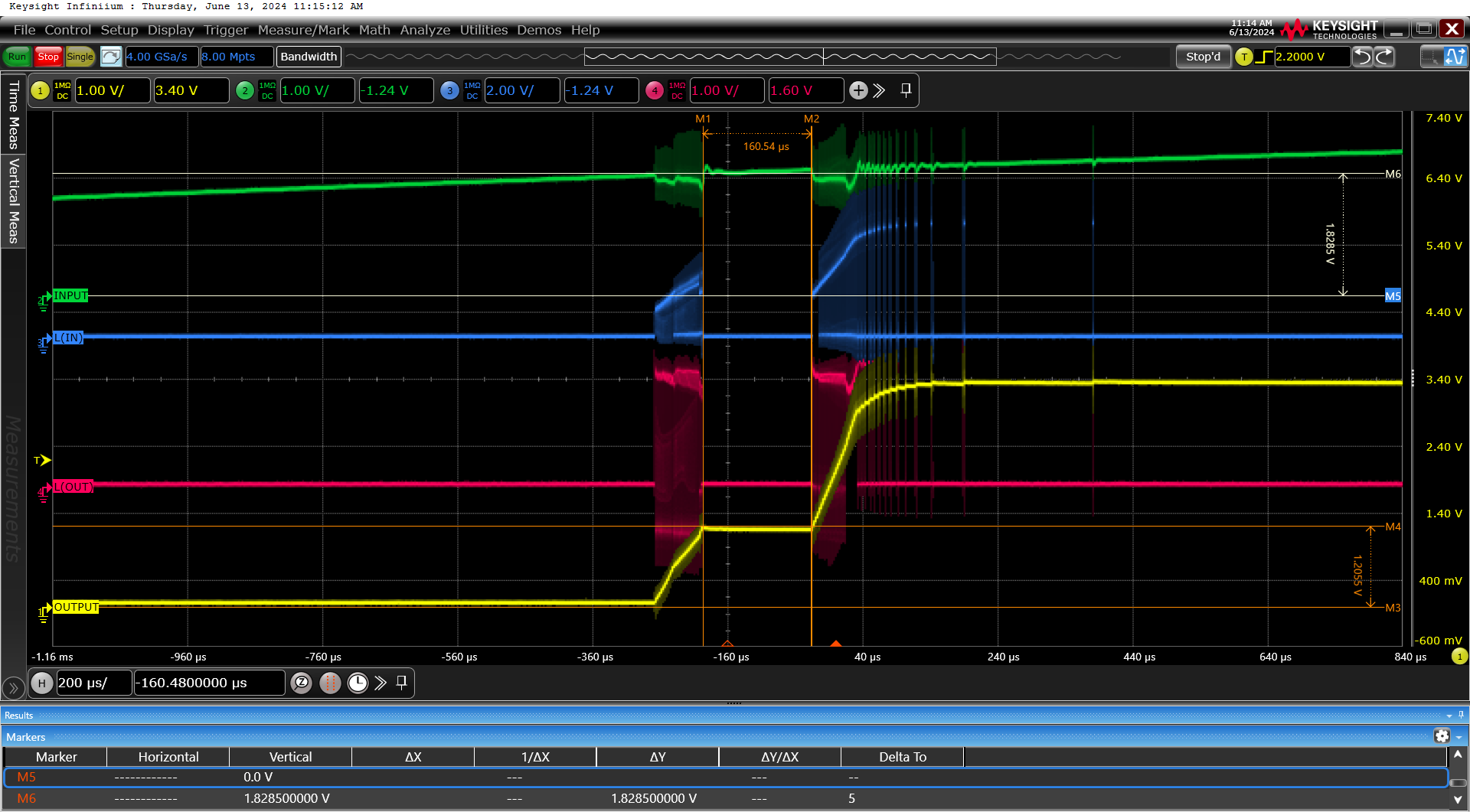Click channel 3 1MΩ DC coupling icon
1470x812 pixels.
tap(472, 90)
